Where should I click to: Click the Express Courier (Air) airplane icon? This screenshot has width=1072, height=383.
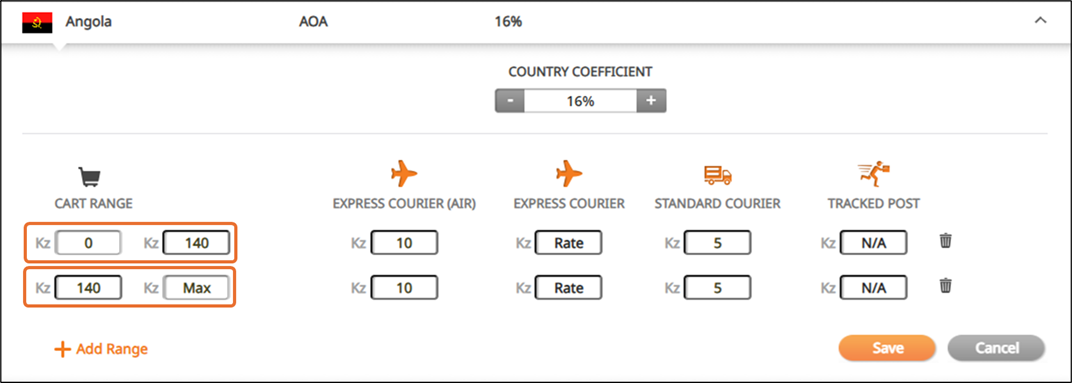click(404, 174)
